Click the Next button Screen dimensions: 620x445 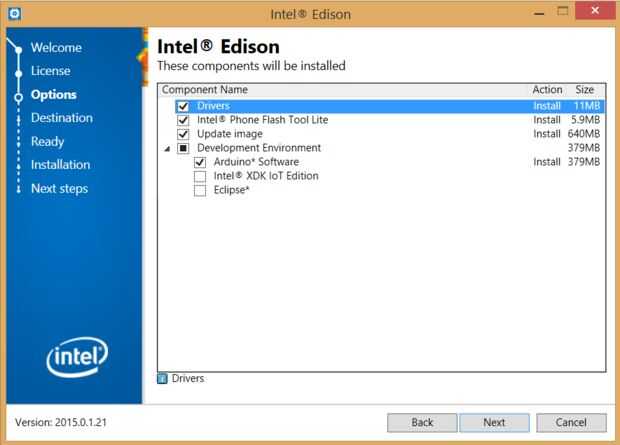(x=493, y=422)
